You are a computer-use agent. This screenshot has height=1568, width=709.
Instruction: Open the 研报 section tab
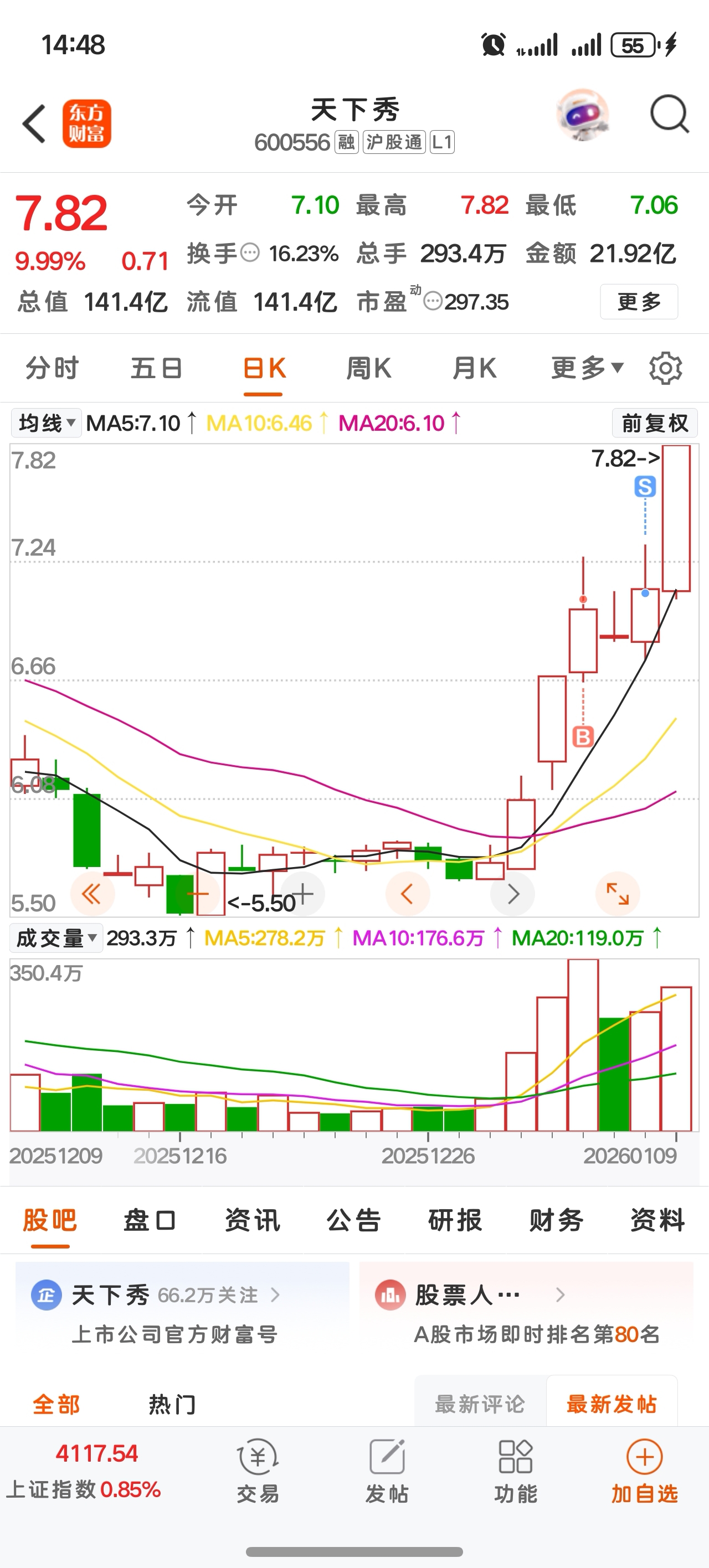click(x=455, y=1220)
